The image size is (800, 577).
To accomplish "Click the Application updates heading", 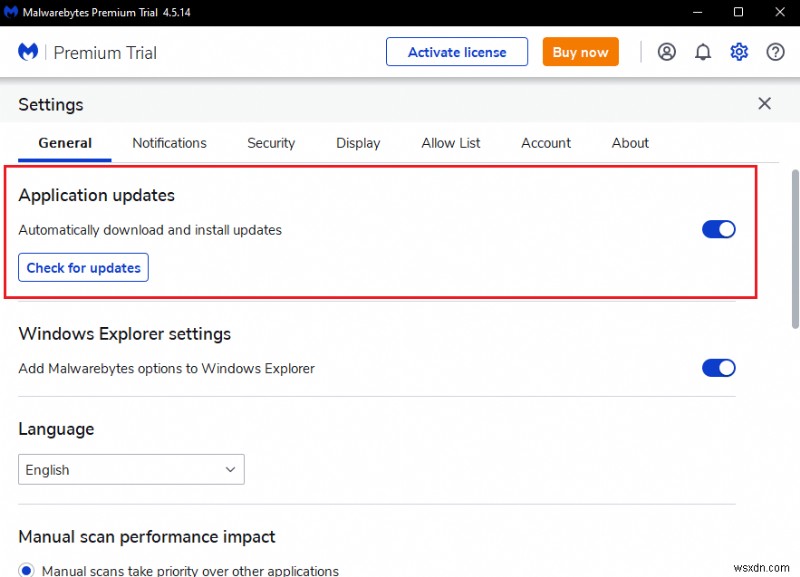I will coord(96,195).
